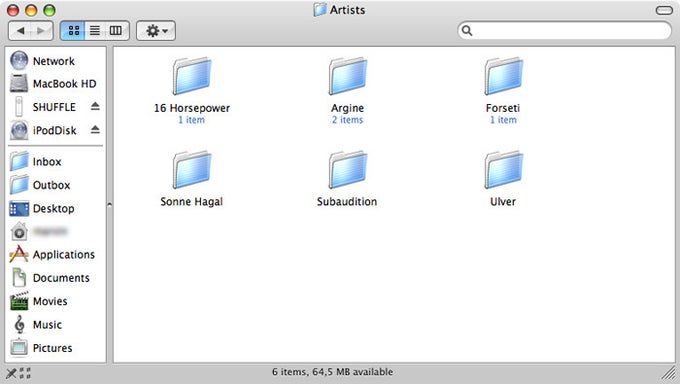Click the "16 Horsepower" folder name
This screenshot has width=680, height=384.
click(x=192, y=108)
